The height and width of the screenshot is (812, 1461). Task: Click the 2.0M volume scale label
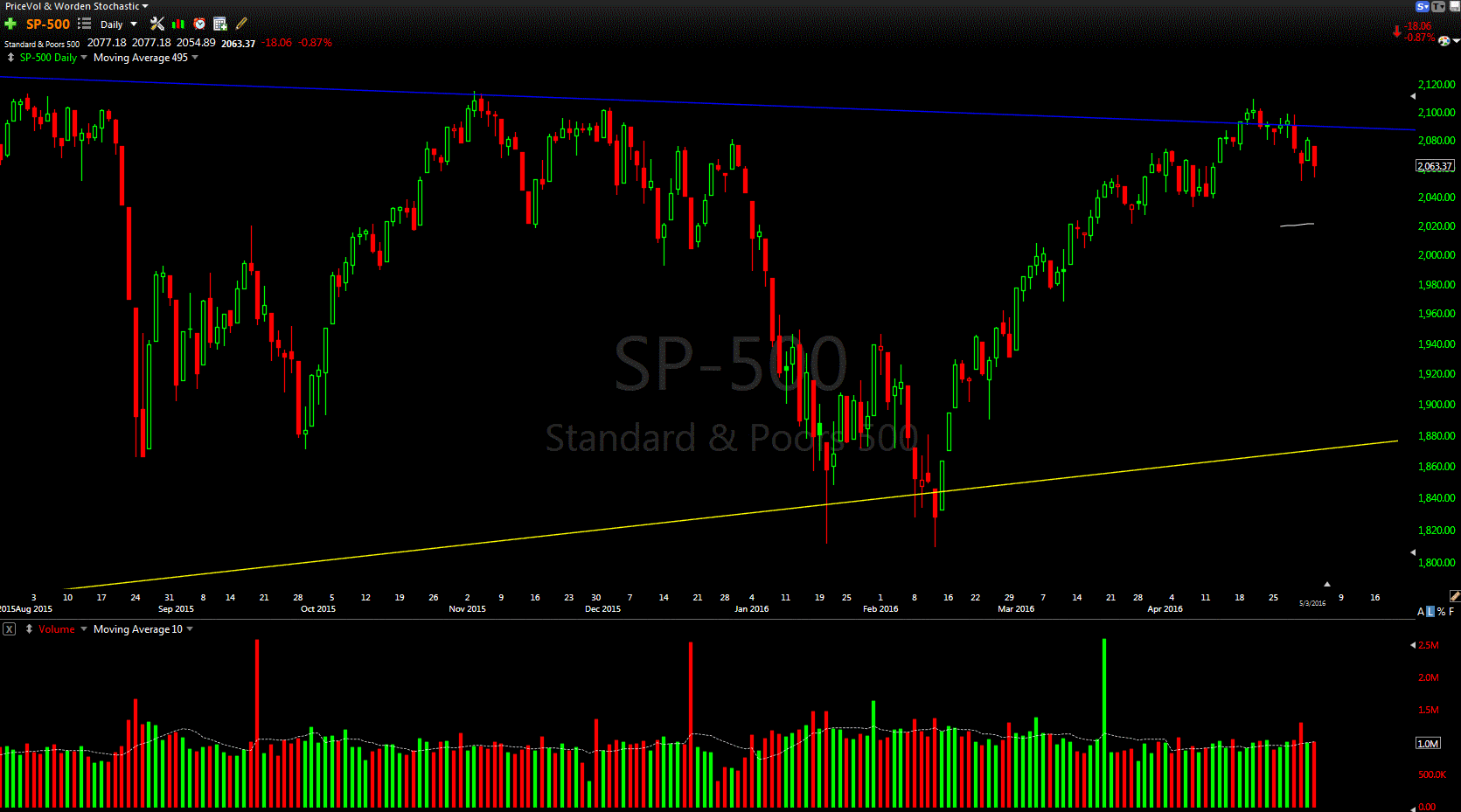(1429, 677)
